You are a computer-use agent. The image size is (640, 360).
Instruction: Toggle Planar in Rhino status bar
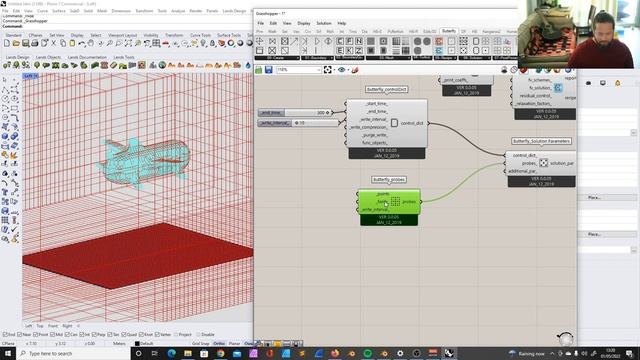[x=234, y=344]
